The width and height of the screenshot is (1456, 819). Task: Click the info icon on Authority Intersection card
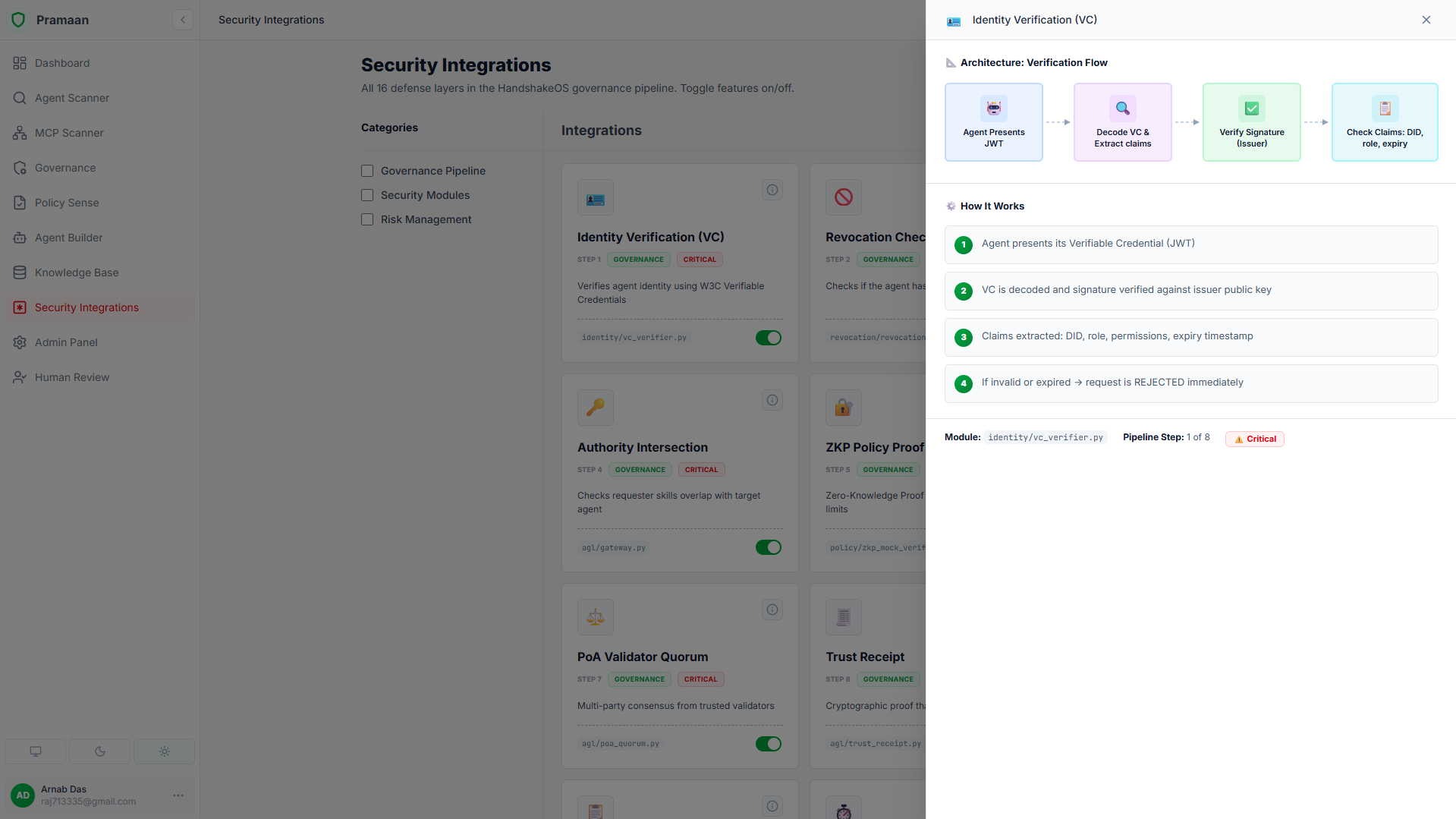(772, 400)
